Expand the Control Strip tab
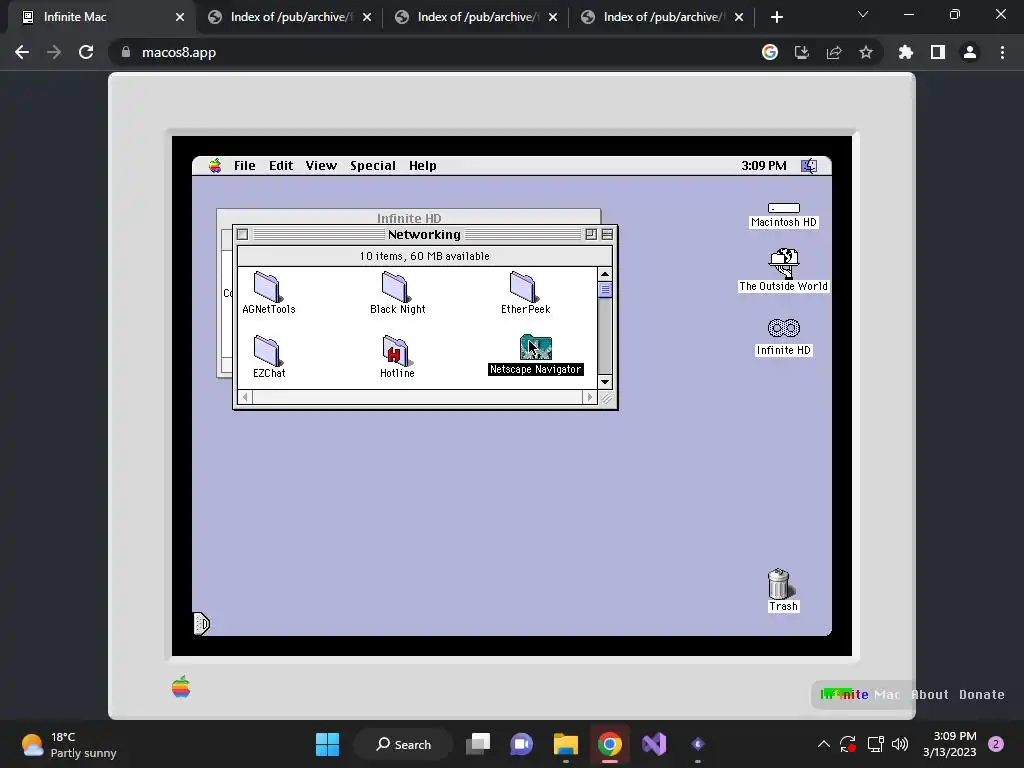This screenshot has width=1024, height=768. (201, 624)
